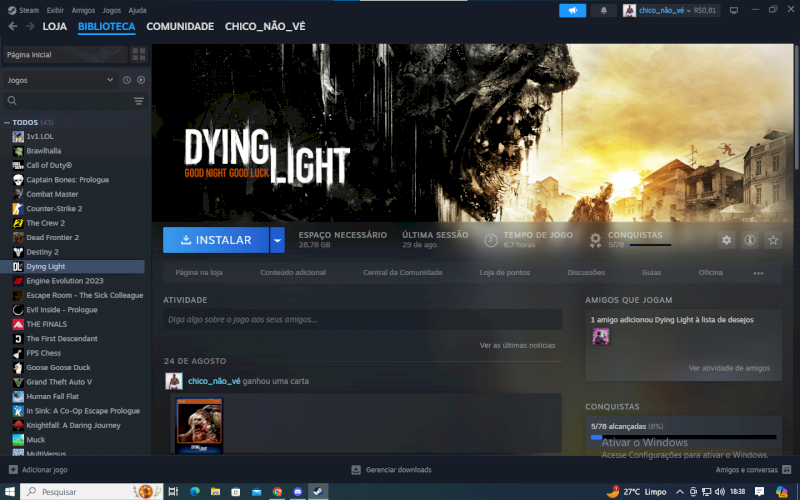800x500 pixels.
Task: Toggle sort by recent activity clock
Action: pos(127,80)
